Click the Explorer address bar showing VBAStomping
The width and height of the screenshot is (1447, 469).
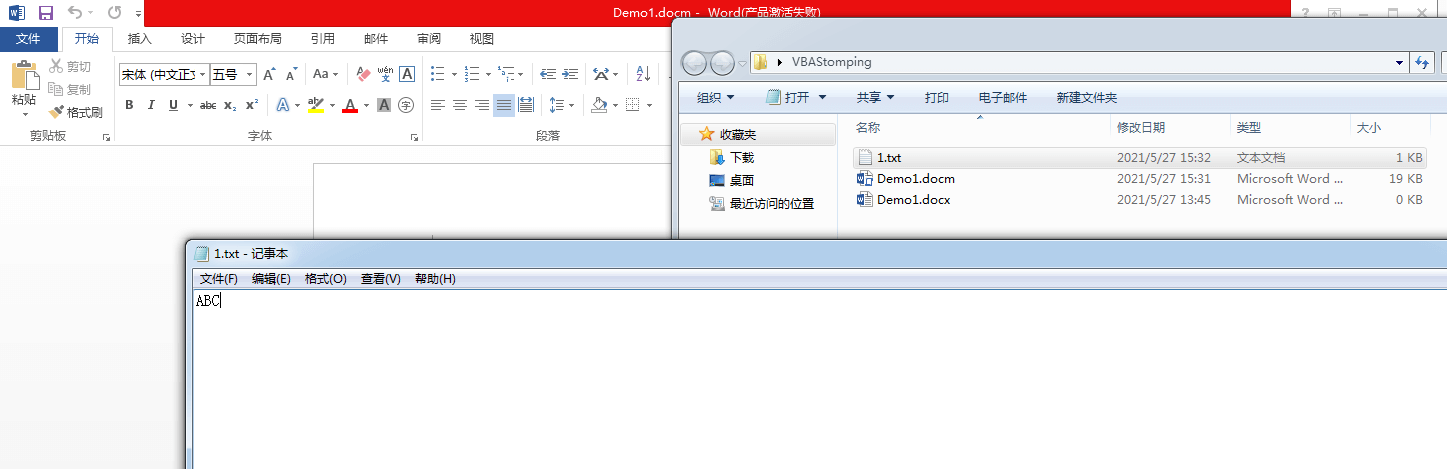pos(1078,62)
